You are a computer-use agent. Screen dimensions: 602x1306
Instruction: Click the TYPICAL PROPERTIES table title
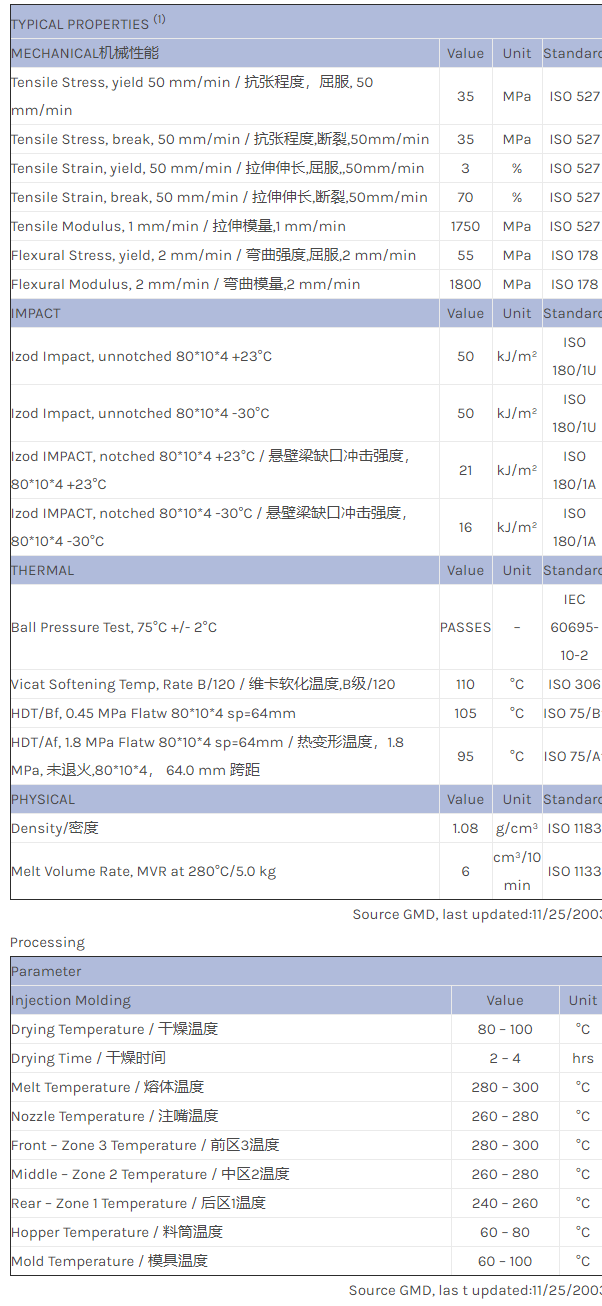(80, 23)
